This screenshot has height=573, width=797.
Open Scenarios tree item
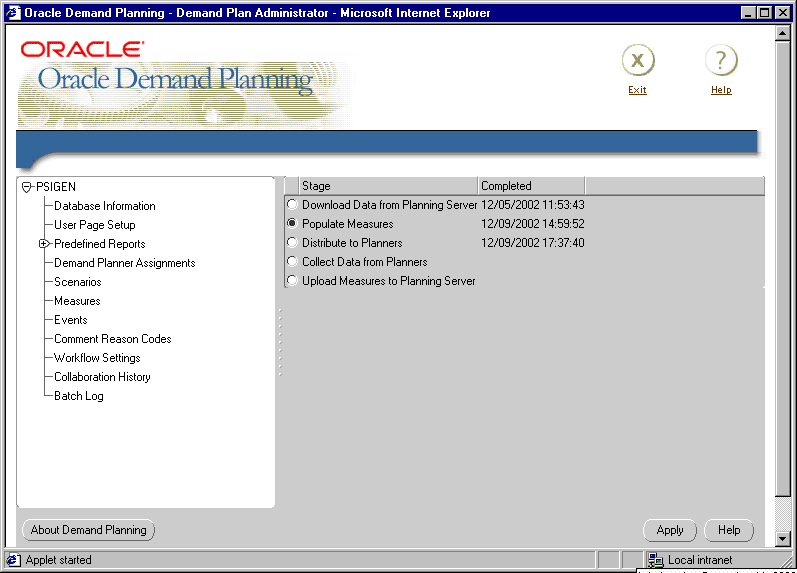[x=78, y=282]
